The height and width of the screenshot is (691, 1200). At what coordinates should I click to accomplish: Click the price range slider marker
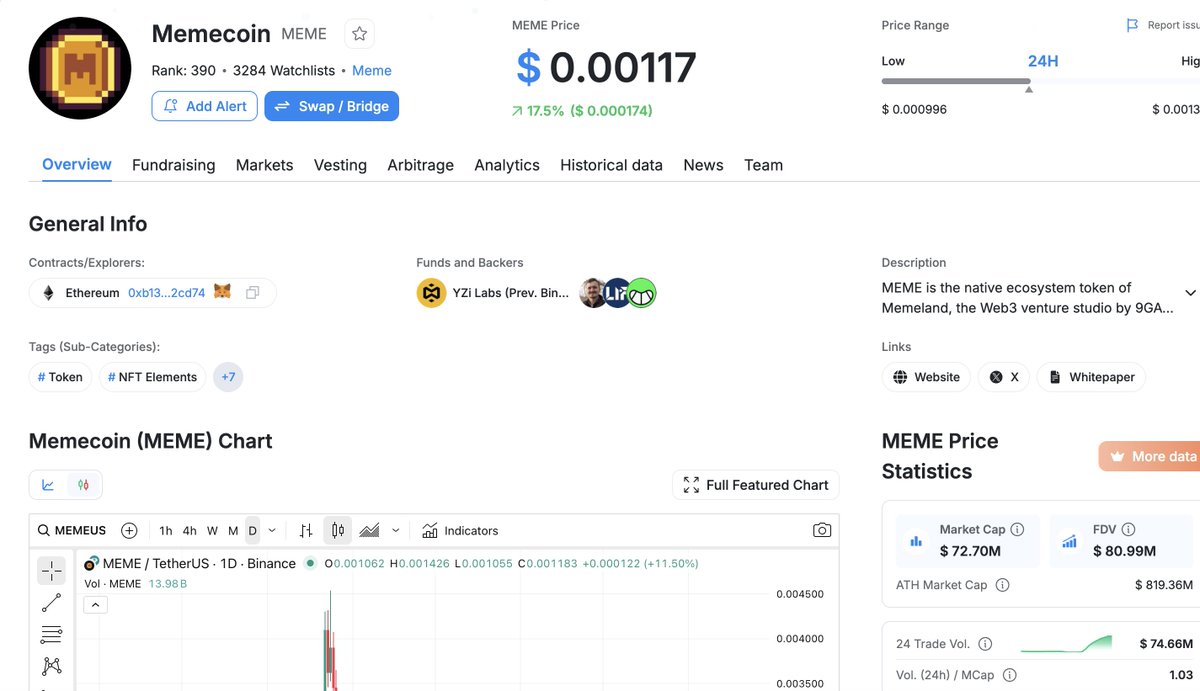pyautogui.click(x=1029, y=89)
